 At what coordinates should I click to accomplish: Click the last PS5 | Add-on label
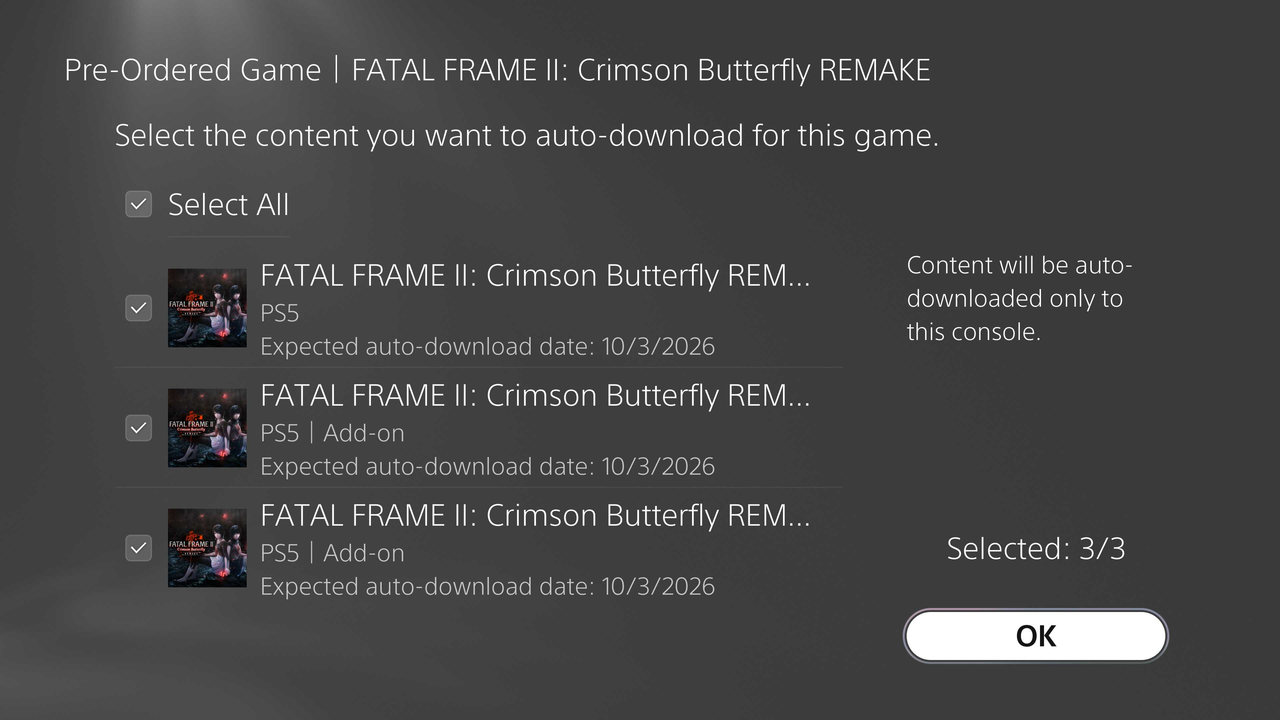point(332,553)
